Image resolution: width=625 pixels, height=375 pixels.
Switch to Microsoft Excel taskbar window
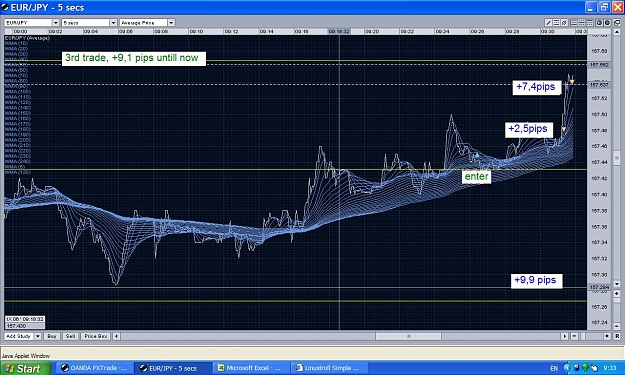click(251, 368)
